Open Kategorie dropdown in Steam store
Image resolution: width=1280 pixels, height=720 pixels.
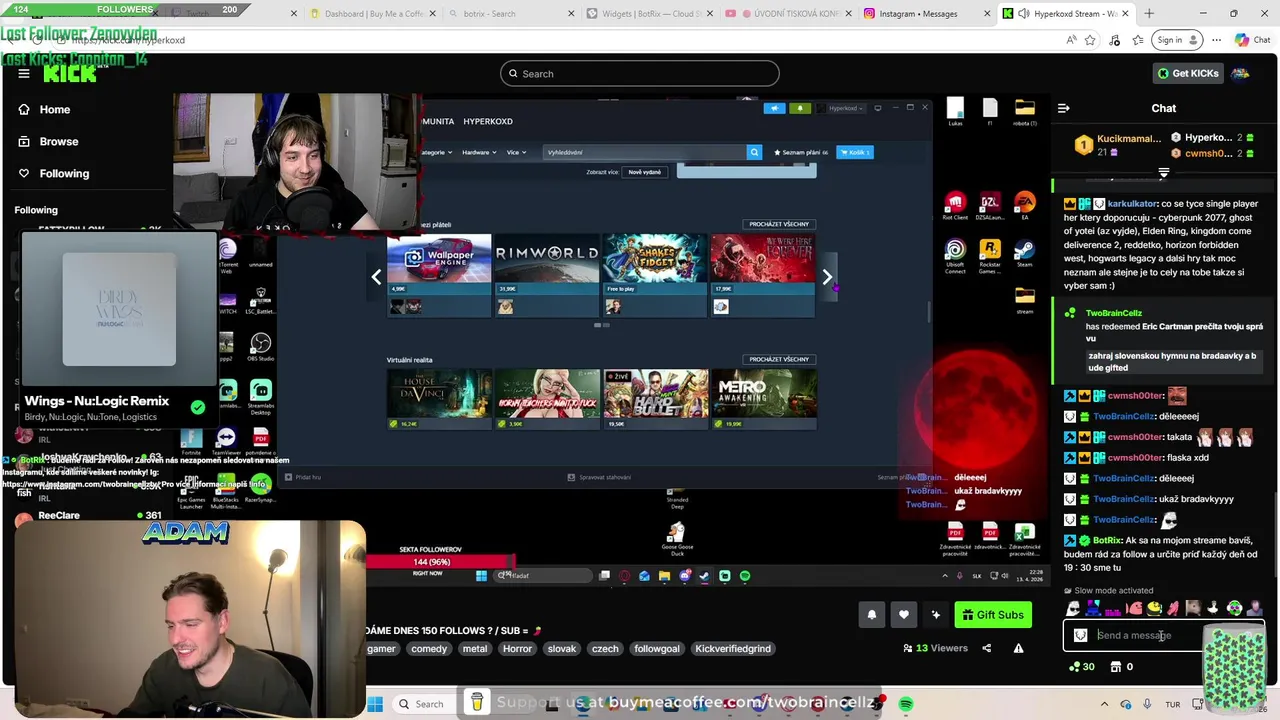tap(435, 153)
